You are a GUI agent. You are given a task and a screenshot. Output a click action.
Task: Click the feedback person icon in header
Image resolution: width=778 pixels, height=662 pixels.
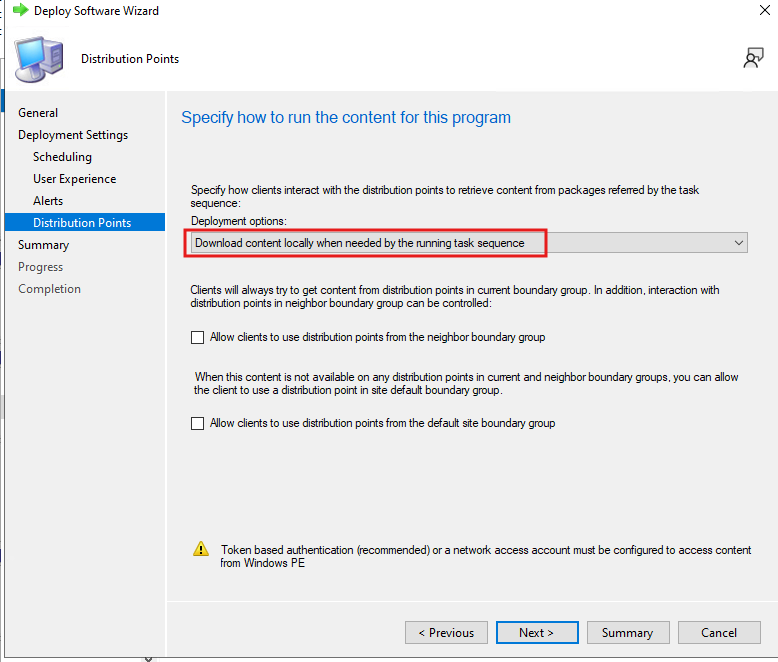click(x=753, y=58)
